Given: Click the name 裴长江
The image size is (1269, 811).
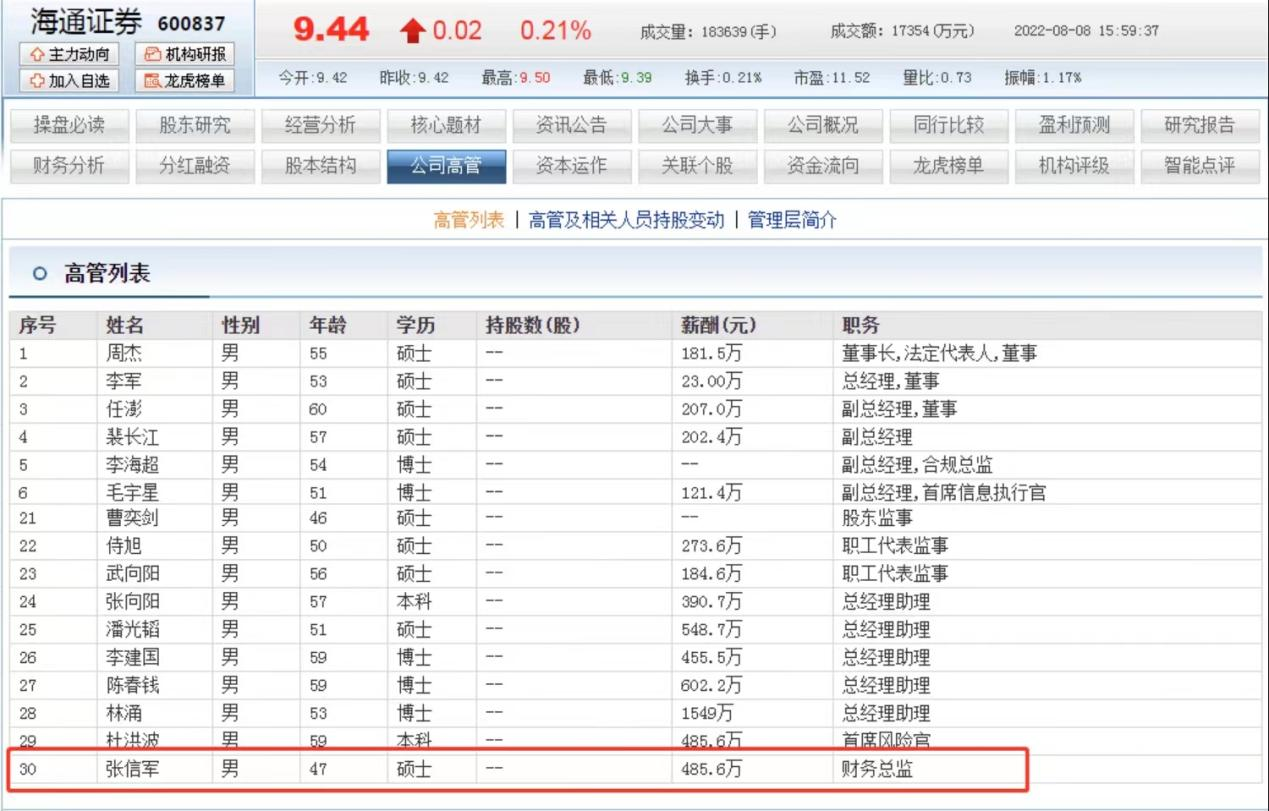Looking at the screenshot, I should (x=132, y=437).
